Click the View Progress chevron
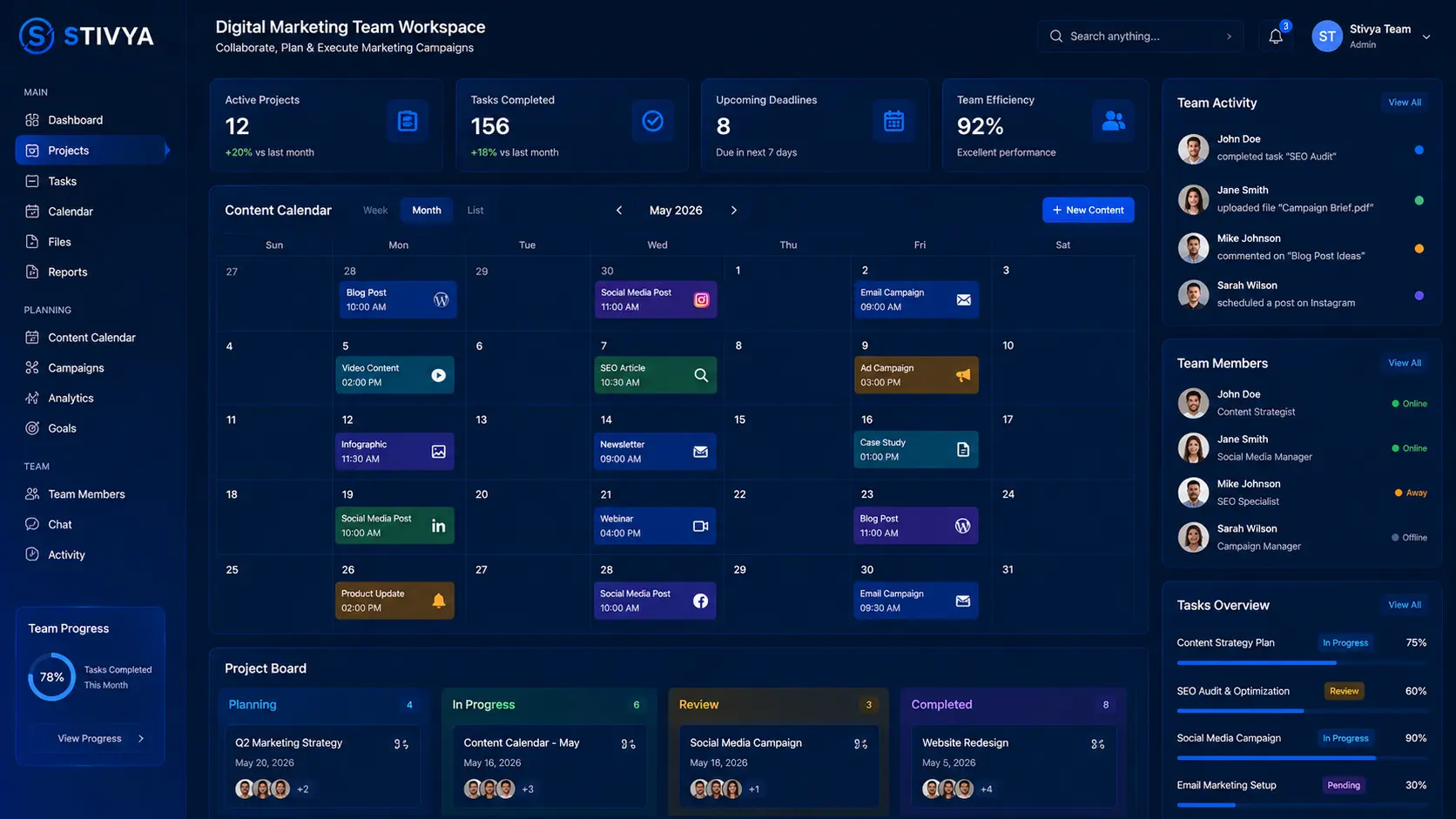 coord(141,738)
